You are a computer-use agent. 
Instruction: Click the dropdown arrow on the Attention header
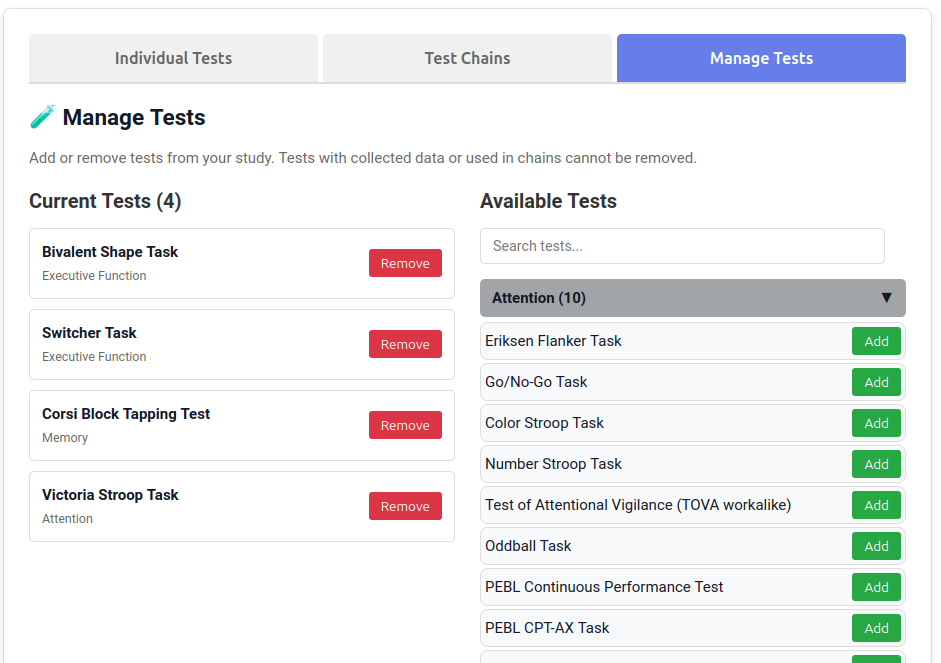point(886,298)
